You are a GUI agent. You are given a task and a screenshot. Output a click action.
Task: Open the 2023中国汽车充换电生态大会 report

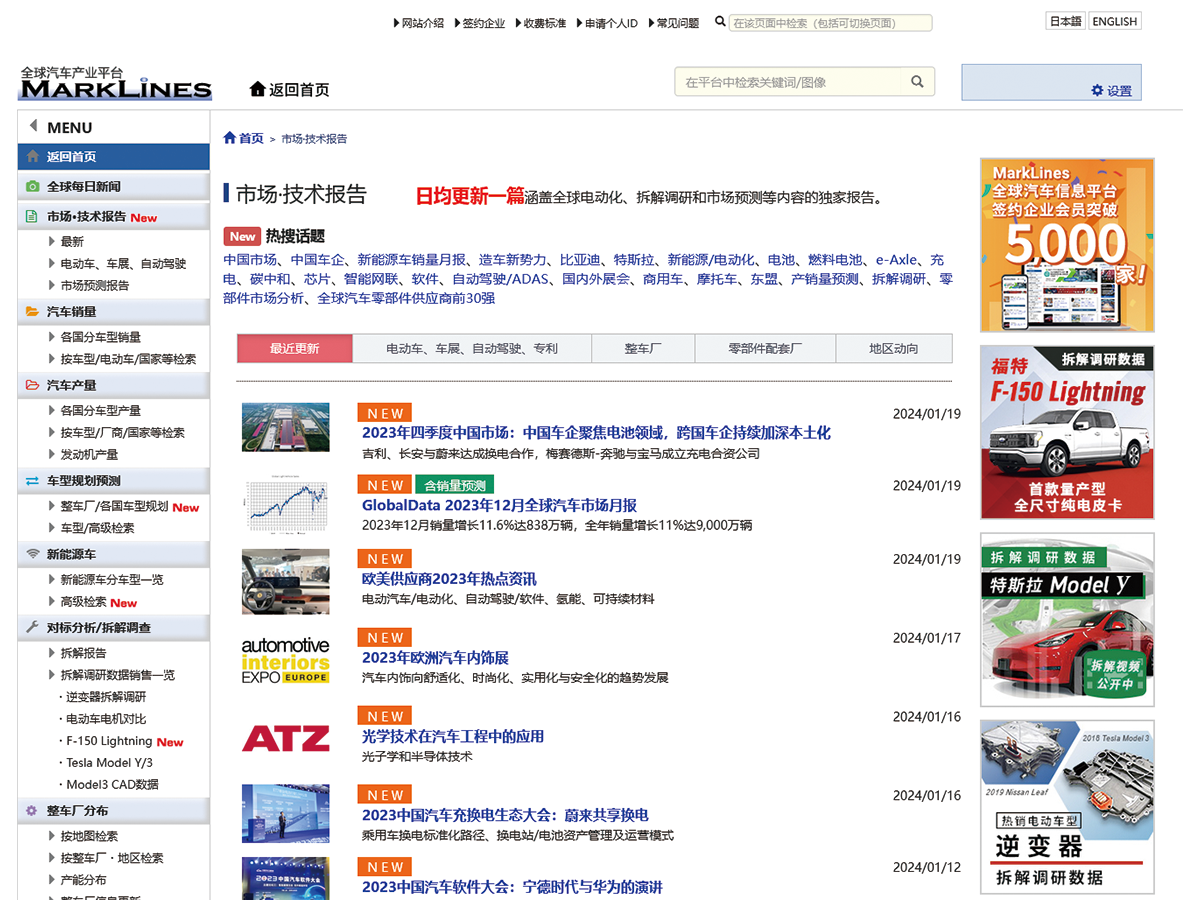point(505,815)
